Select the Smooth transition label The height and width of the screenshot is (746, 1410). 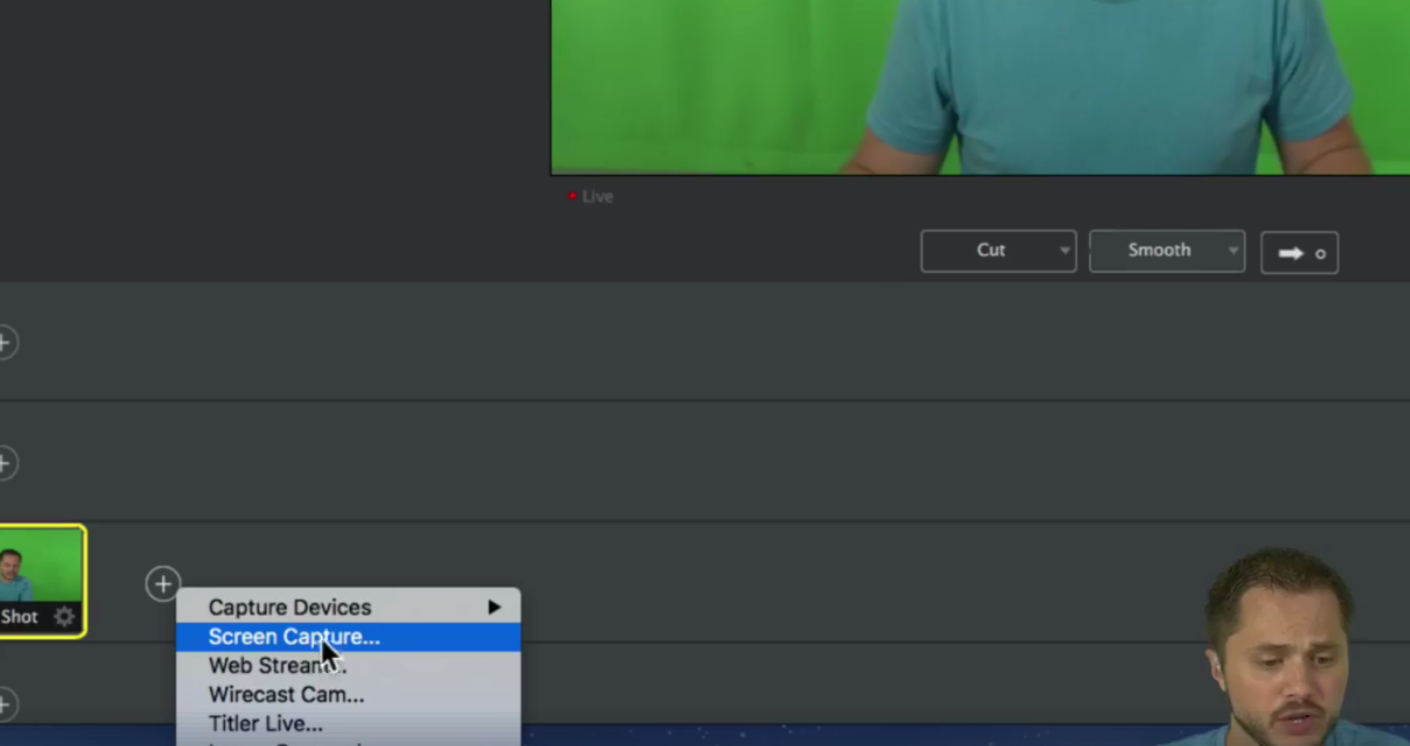tap(1159, 251)
